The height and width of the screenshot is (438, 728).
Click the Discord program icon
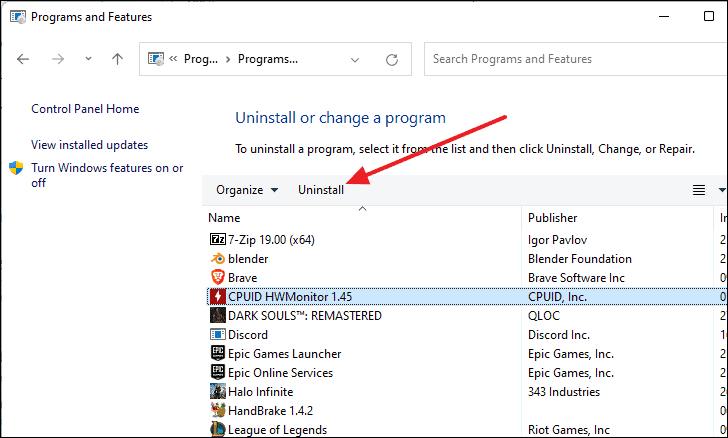pos(218,334)
